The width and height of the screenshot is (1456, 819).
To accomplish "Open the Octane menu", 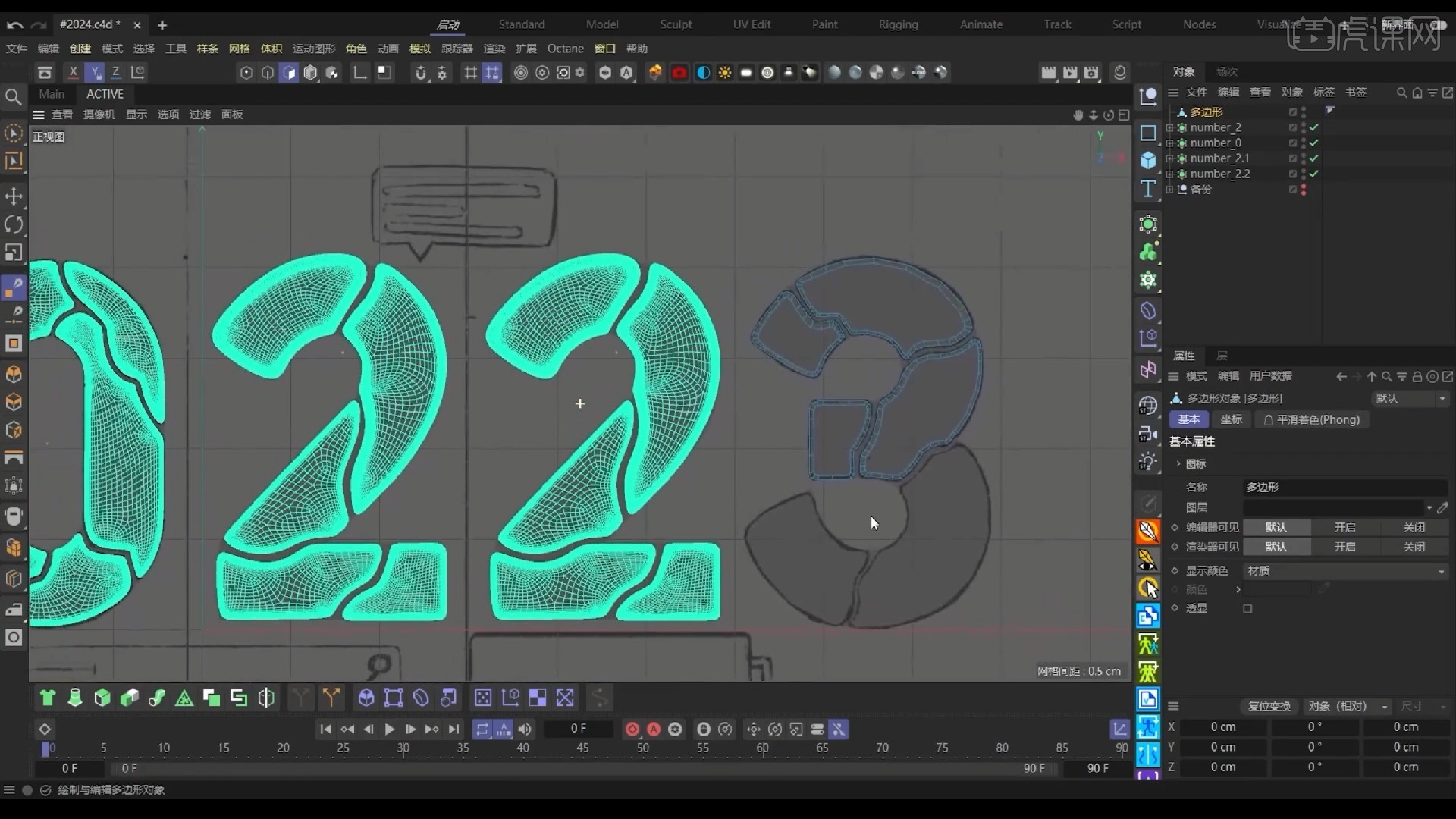I will [x=566, y=49].
